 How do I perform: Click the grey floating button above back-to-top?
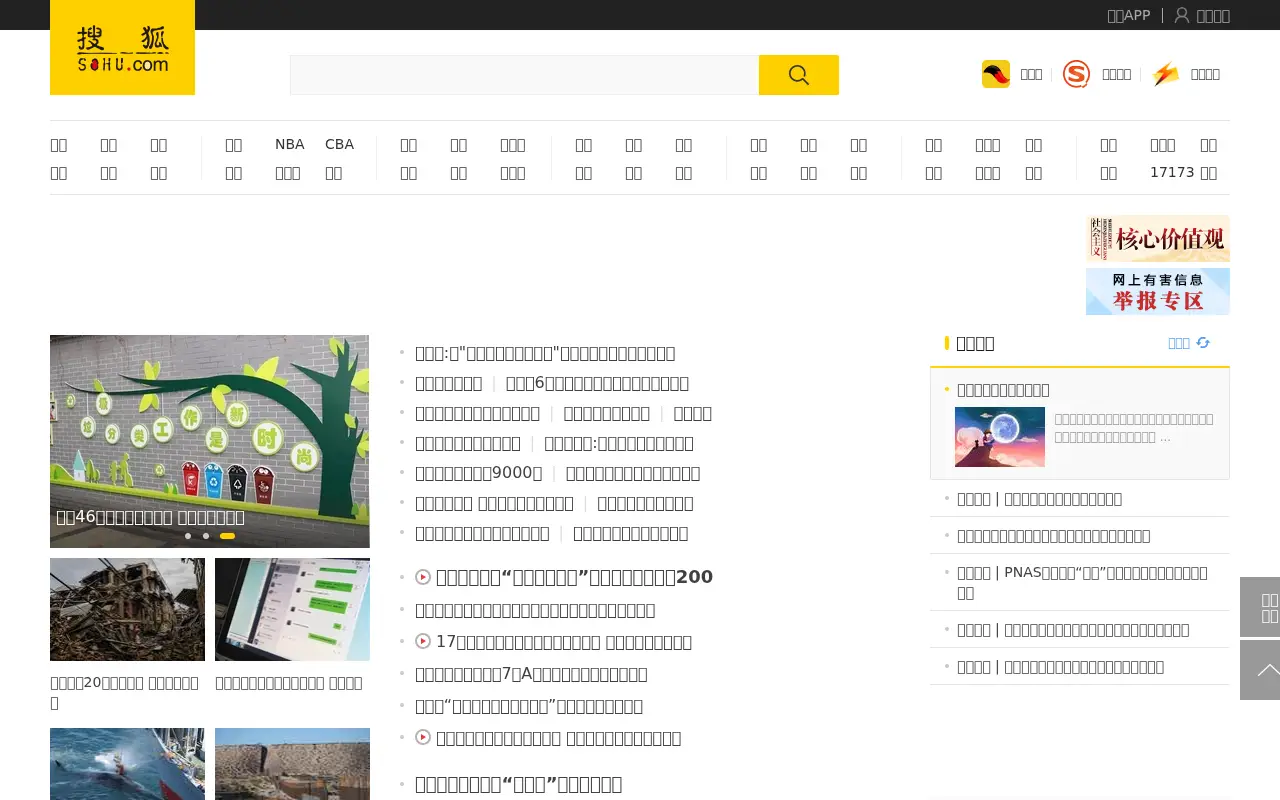[1260, 607]
